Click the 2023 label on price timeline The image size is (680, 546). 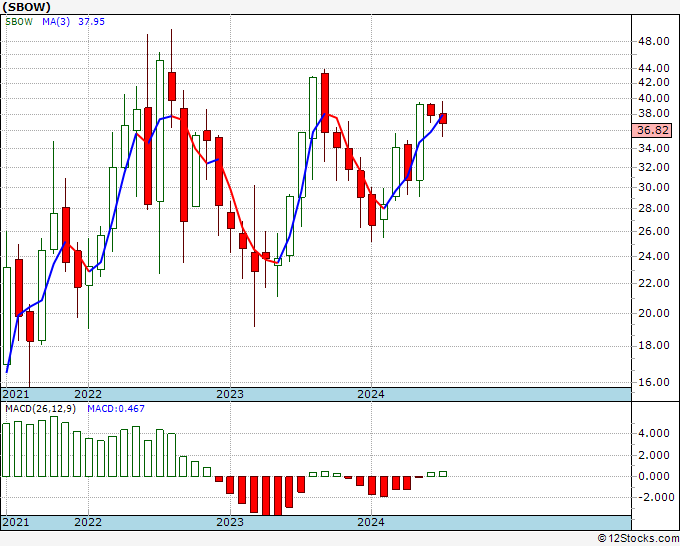tap(230, 394)
